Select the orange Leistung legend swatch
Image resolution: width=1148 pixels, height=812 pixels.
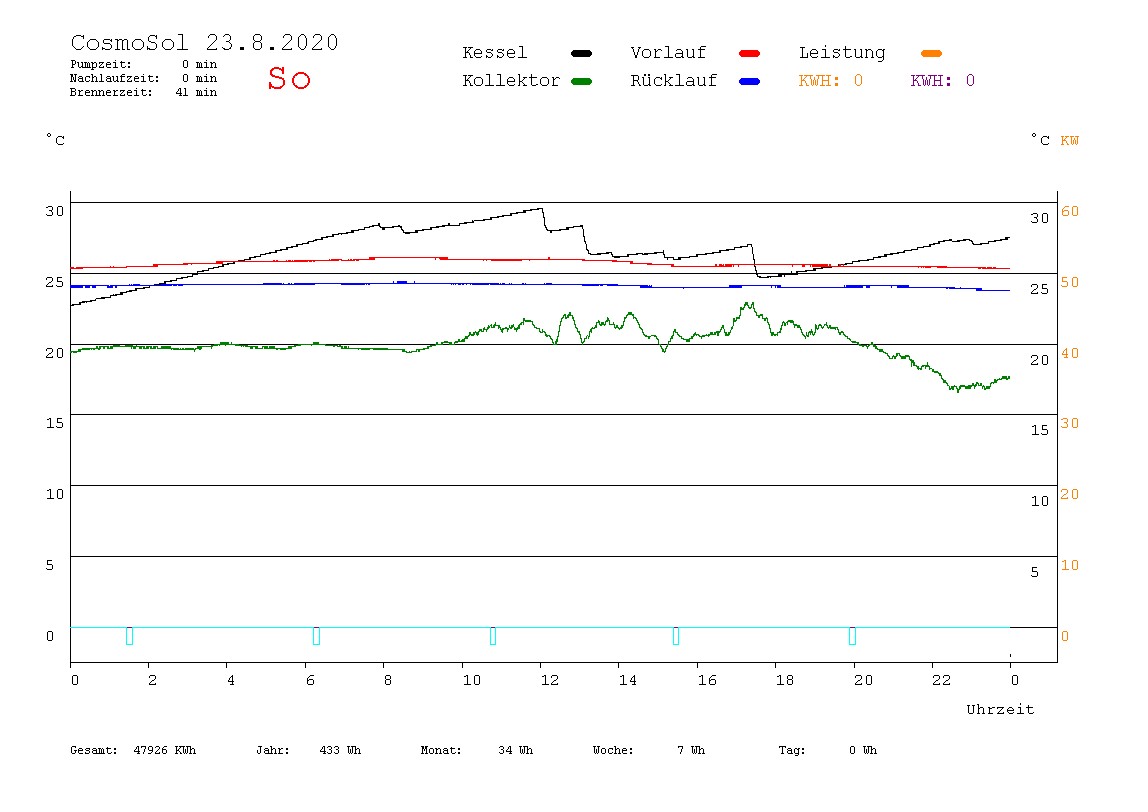point(931,53)
